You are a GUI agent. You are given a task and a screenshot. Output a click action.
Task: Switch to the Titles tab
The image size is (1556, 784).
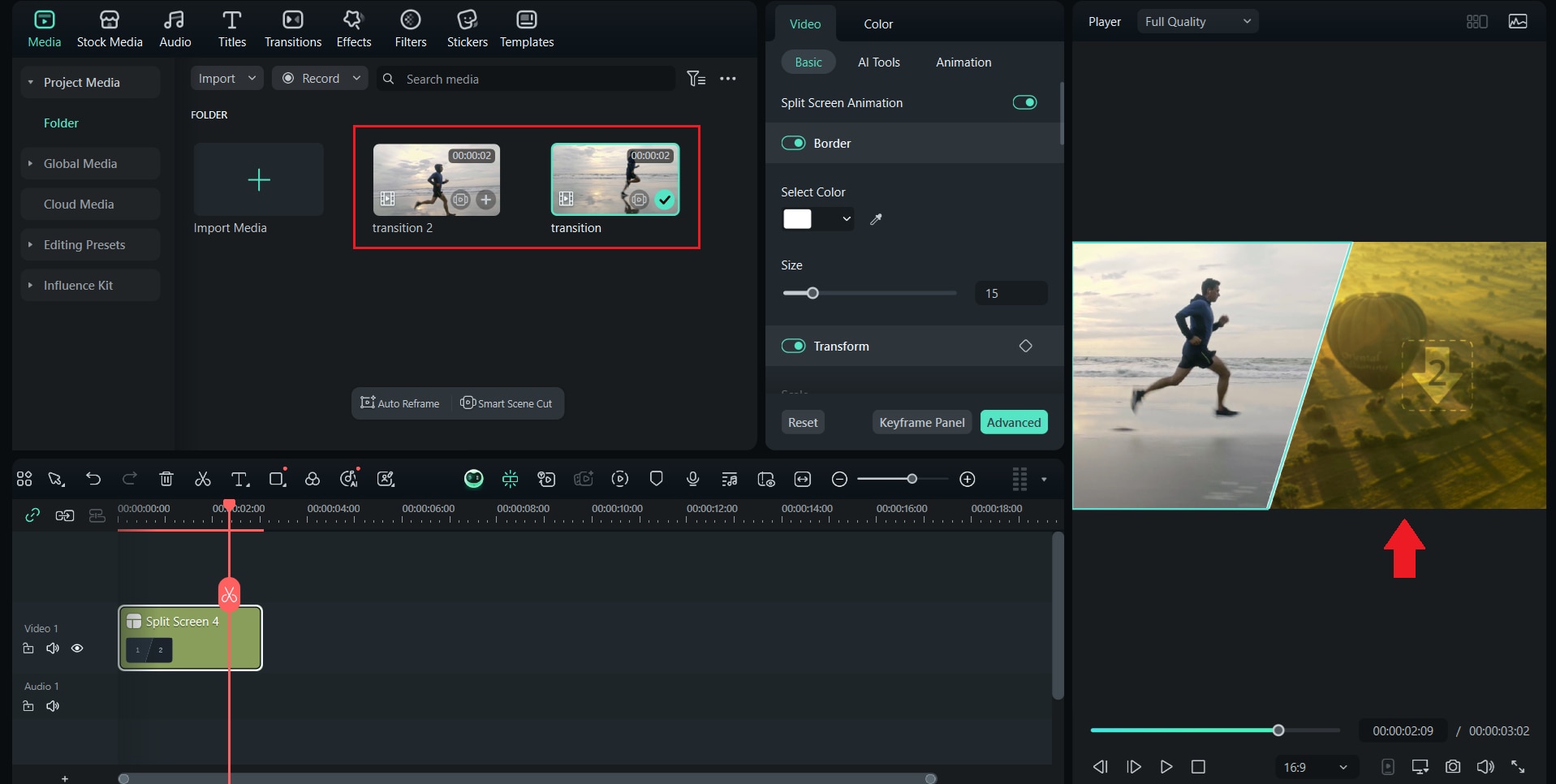pos(231,29)
